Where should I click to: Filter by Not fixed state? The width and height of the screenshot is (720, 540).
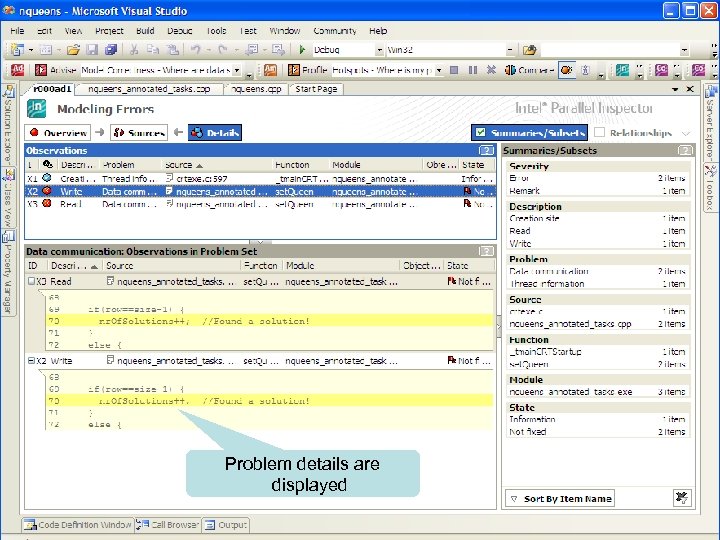597,432
